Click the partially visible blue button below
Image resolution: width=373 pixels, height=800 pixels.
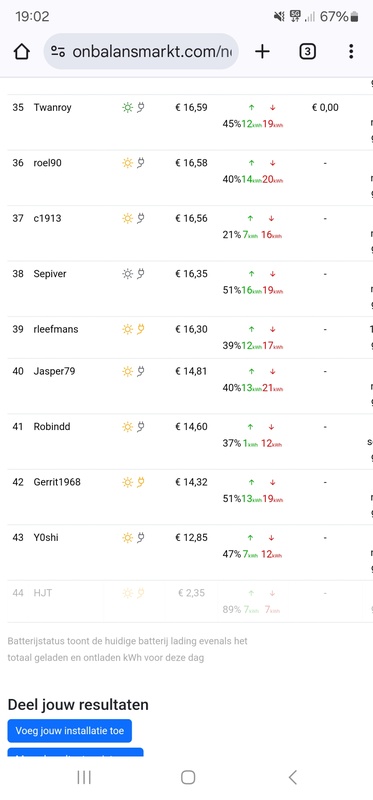pos(76,752)
